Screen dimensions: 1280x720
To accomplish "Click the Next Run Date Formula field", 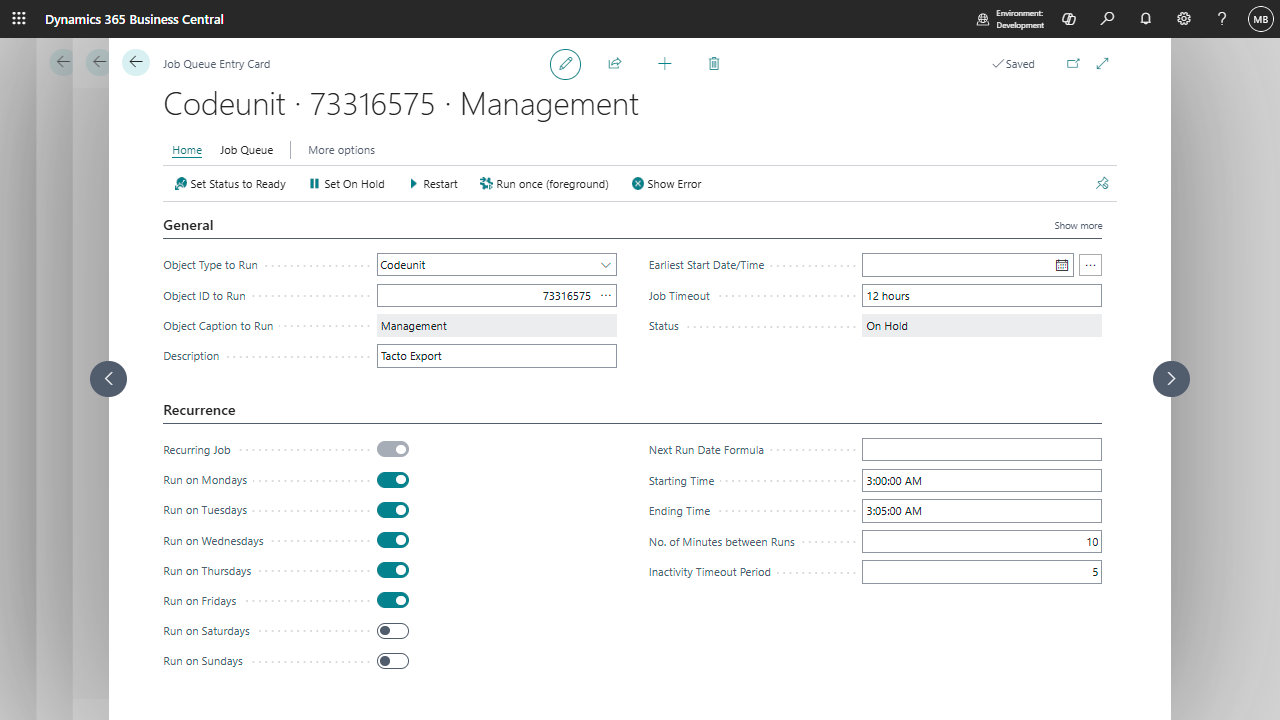I will pyautogui.click(x=982, y=450).
